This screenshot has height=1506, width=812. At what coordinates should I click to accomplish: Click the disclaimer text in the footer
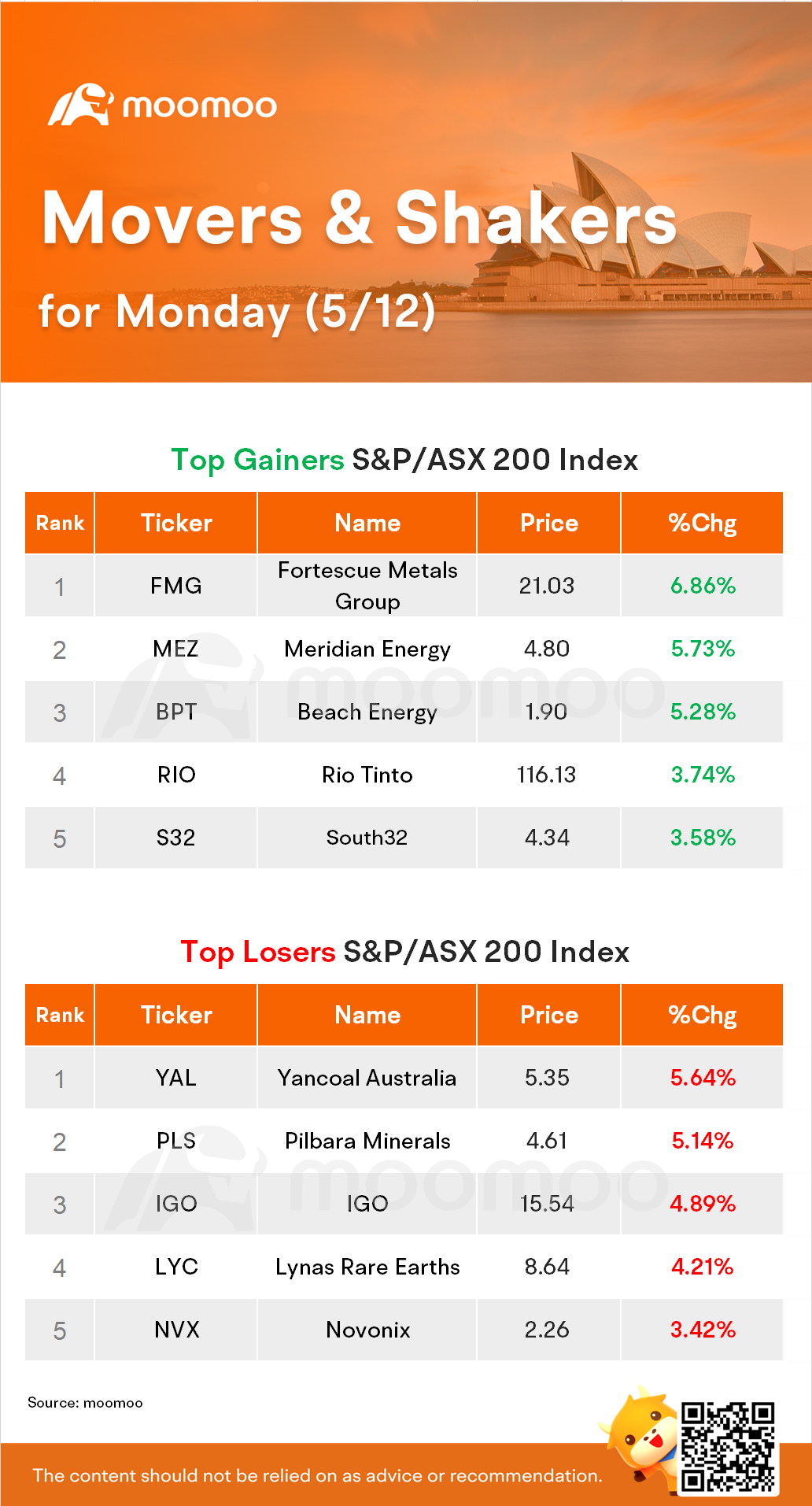317,1476
